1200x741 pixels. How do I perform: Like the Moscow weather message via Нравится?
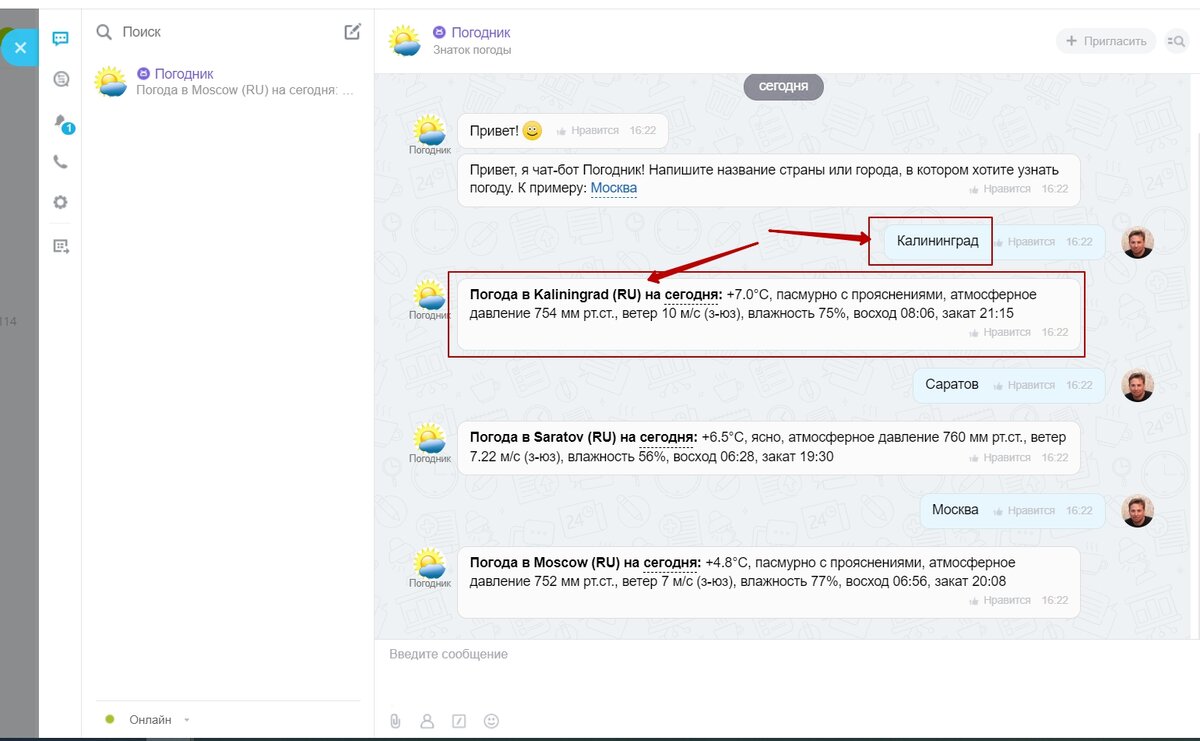[x=1000, y=600]
